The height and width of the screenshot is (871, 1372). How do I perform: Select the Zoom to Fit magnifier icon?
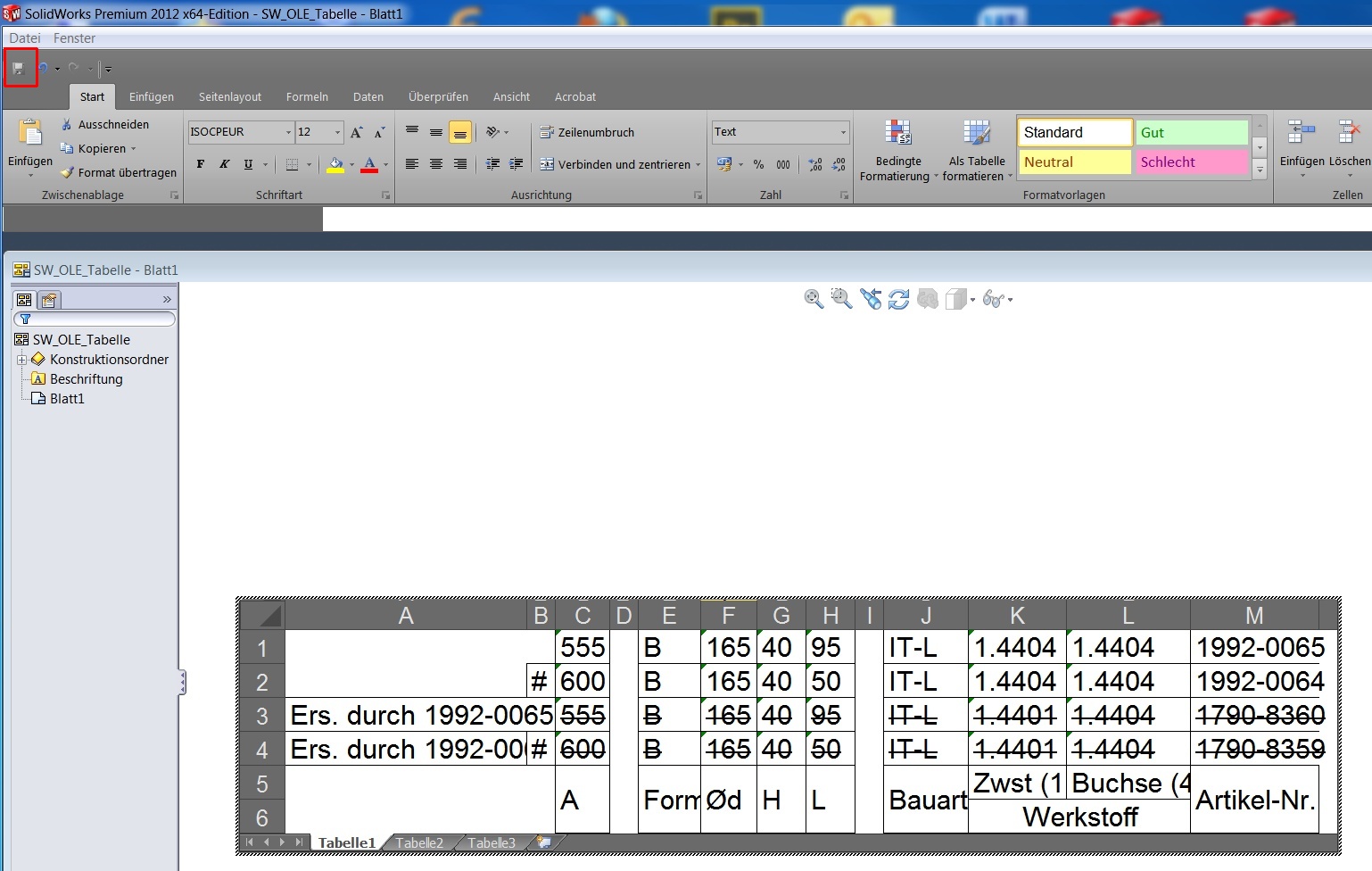tap(813, 299)
